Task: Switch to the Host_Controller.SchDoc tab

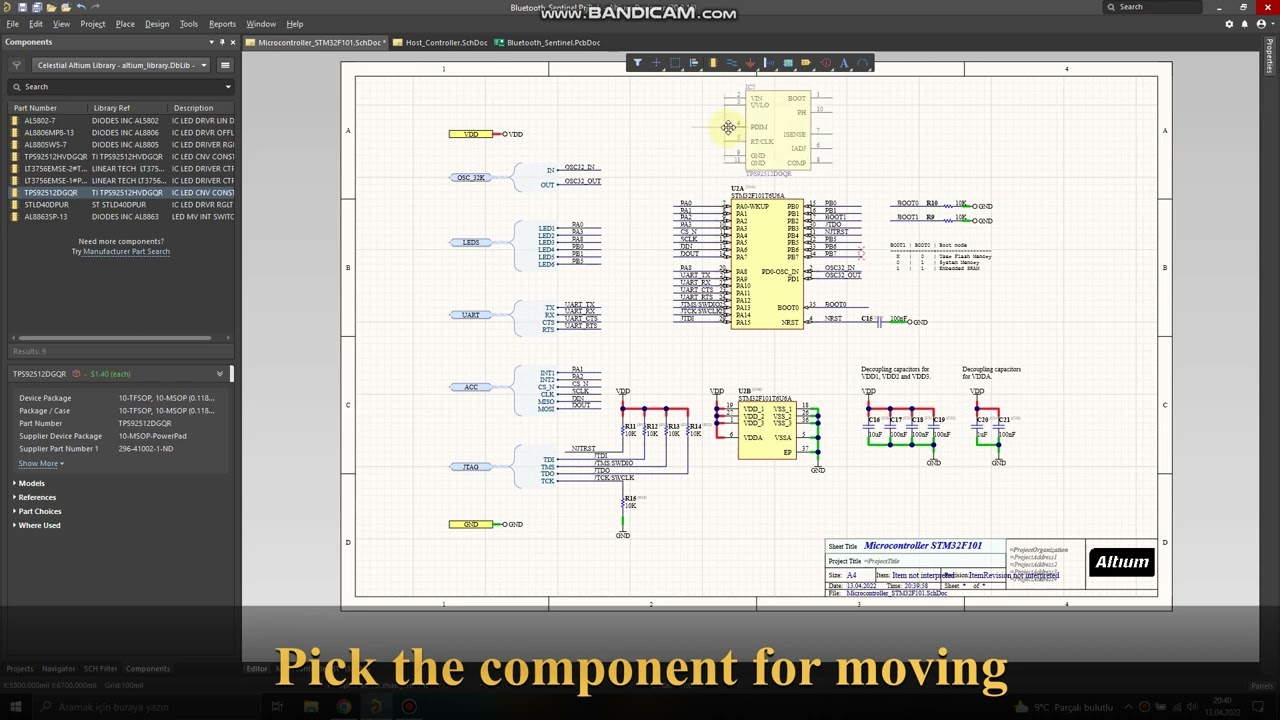Action: (x=441, y=43)
